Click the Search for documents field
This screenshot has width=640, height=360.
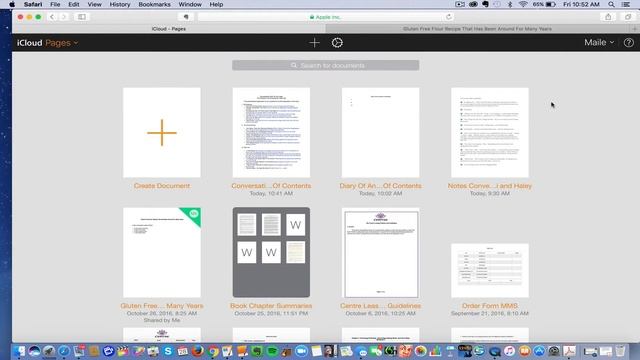pyautogui.click(x=326, y=65)
